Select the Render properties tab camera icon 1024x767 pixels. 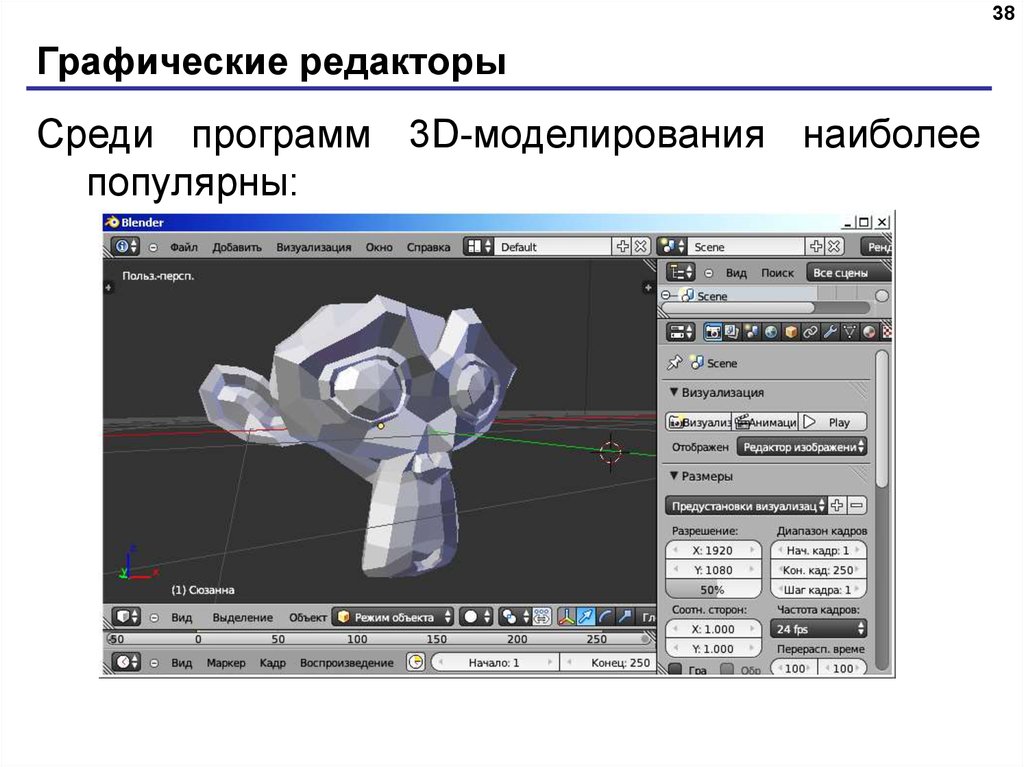click(x=712, y=332)
